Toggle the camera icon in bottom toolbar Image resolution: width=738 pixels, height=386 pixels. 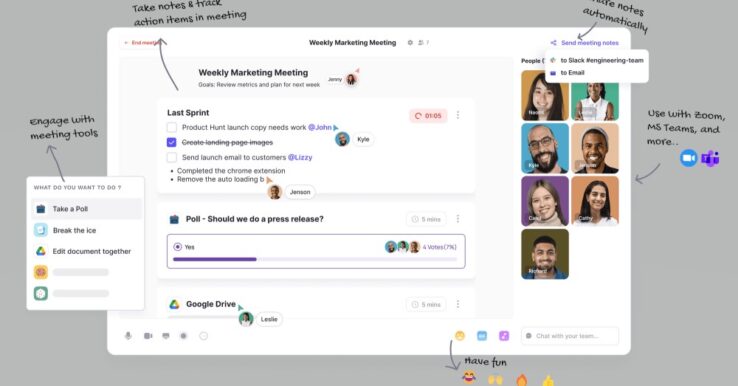[x=148, y=336]
